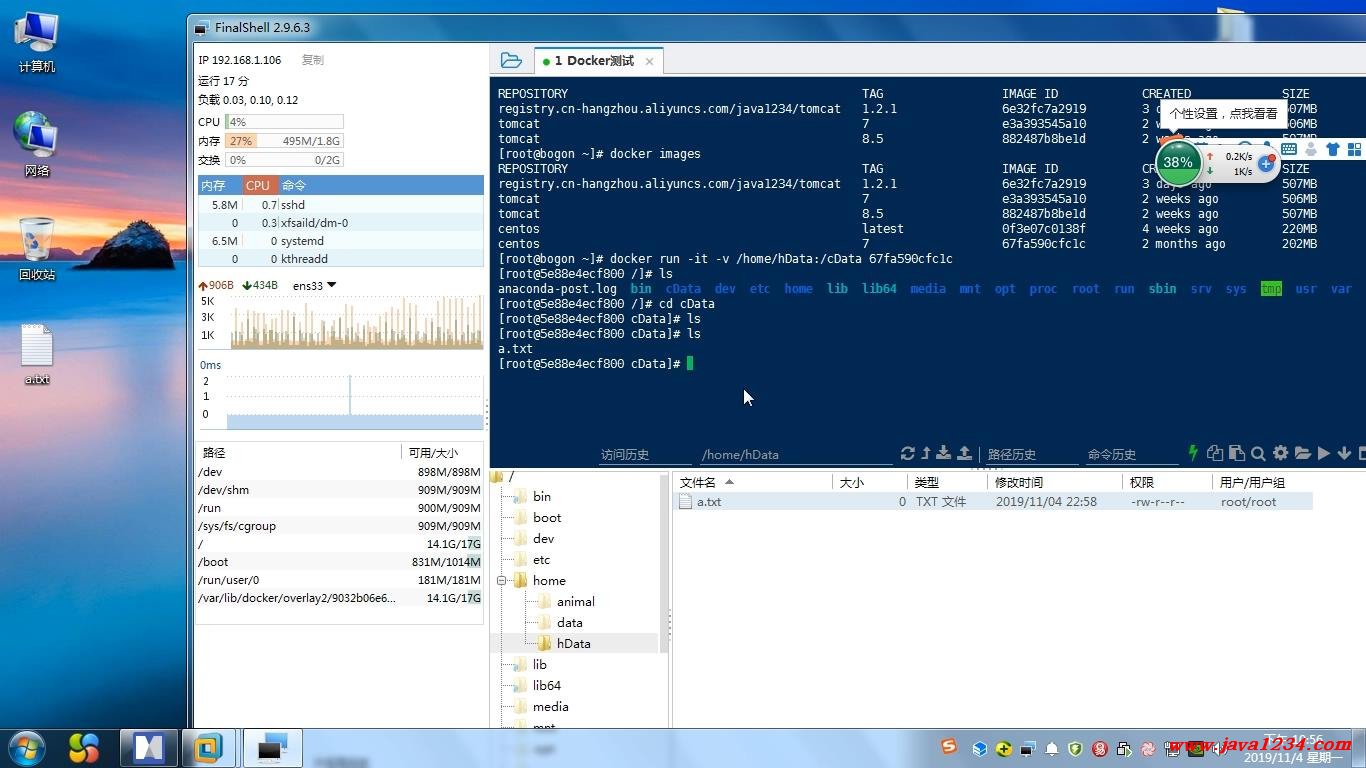Open the connection manager folder icon
The width and height of the screenshot is (1366, 768).
click(511, 60)
